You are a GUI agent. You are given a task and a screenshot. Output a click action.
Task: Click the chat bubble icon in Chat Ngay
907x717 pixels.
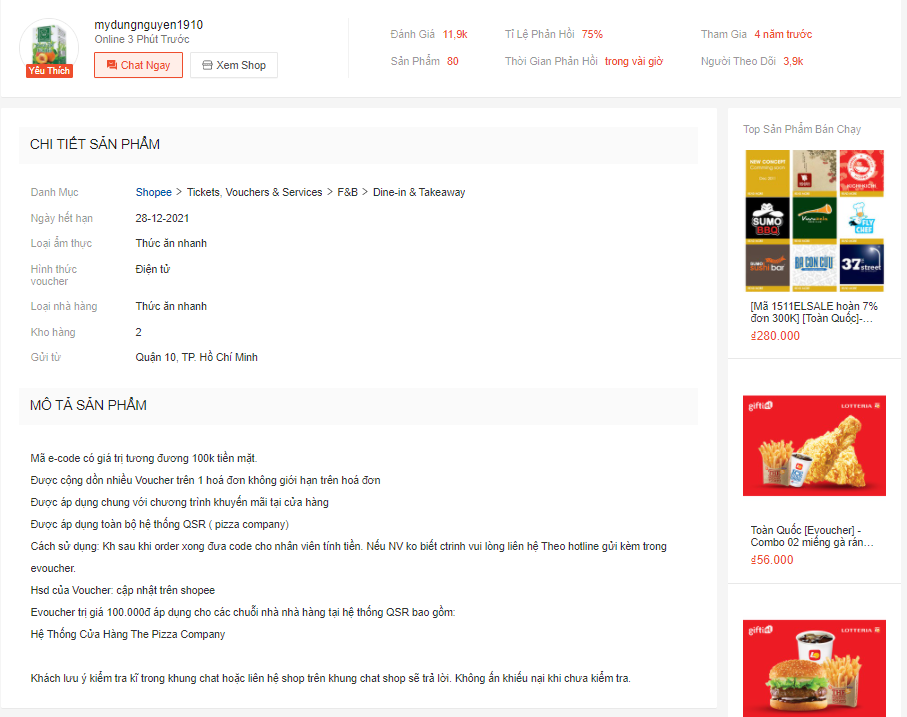tap(112, 65)
